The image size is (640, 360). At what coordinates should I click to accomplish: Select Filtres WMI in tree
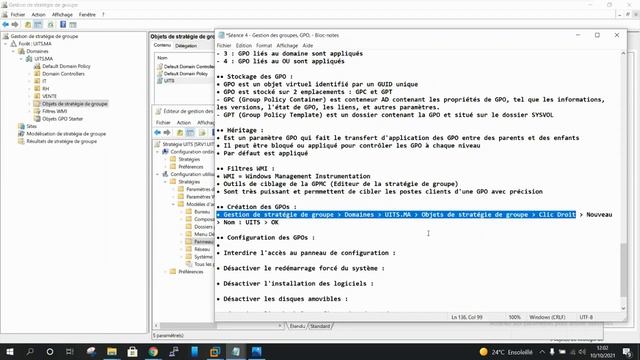pos(54,111)
